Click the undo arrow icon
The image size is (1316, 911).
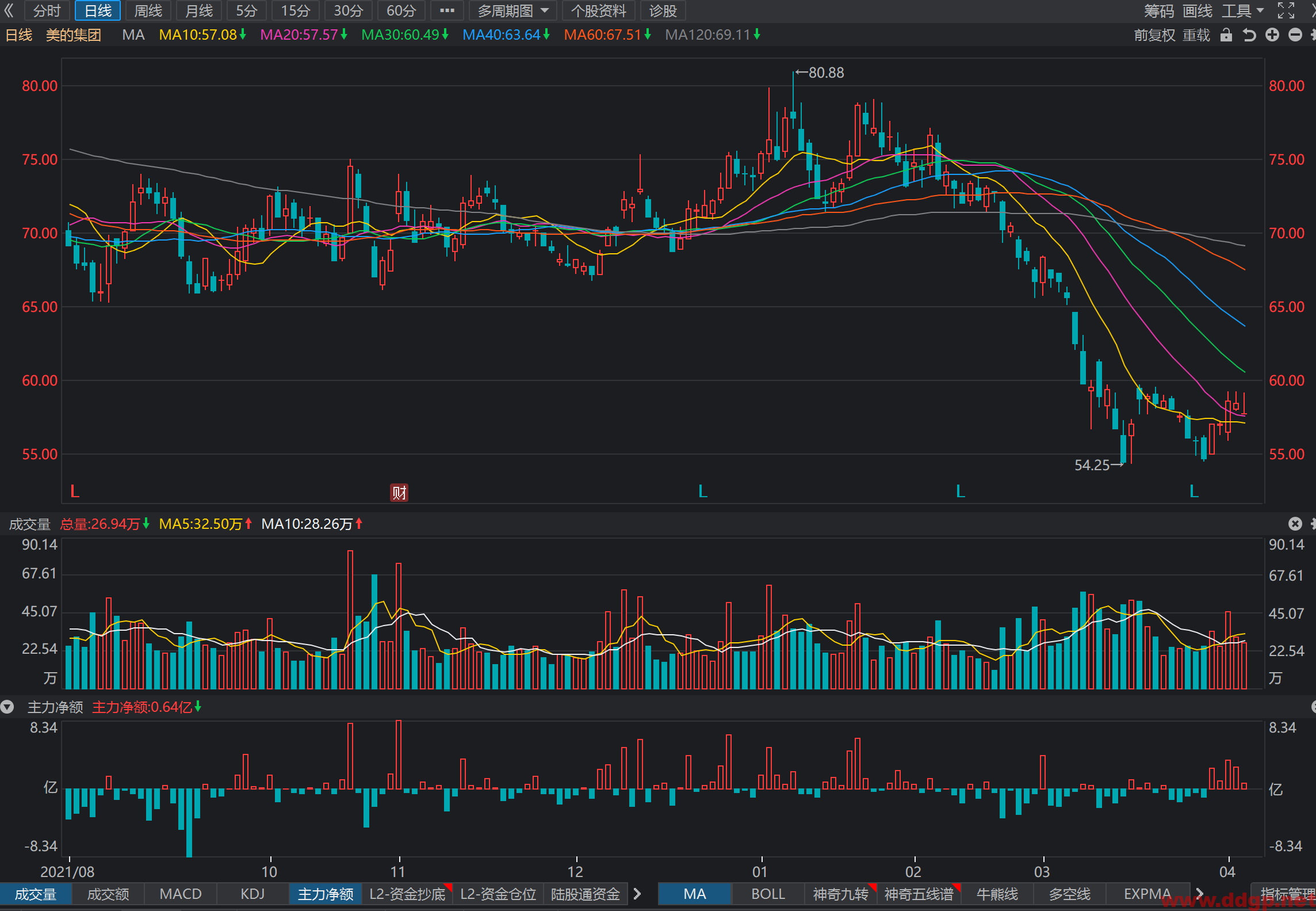[1249, 35]
